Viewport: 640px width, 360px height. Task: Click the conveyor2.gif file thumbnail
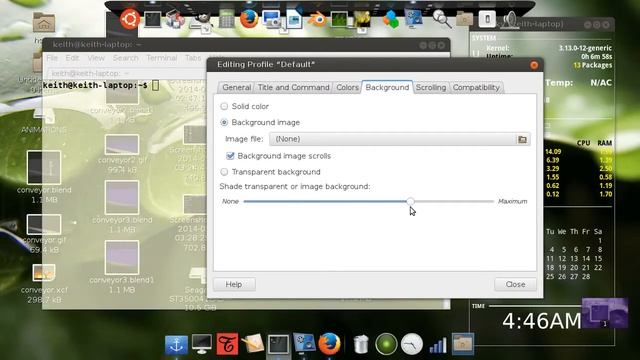[x=122, y=144]
